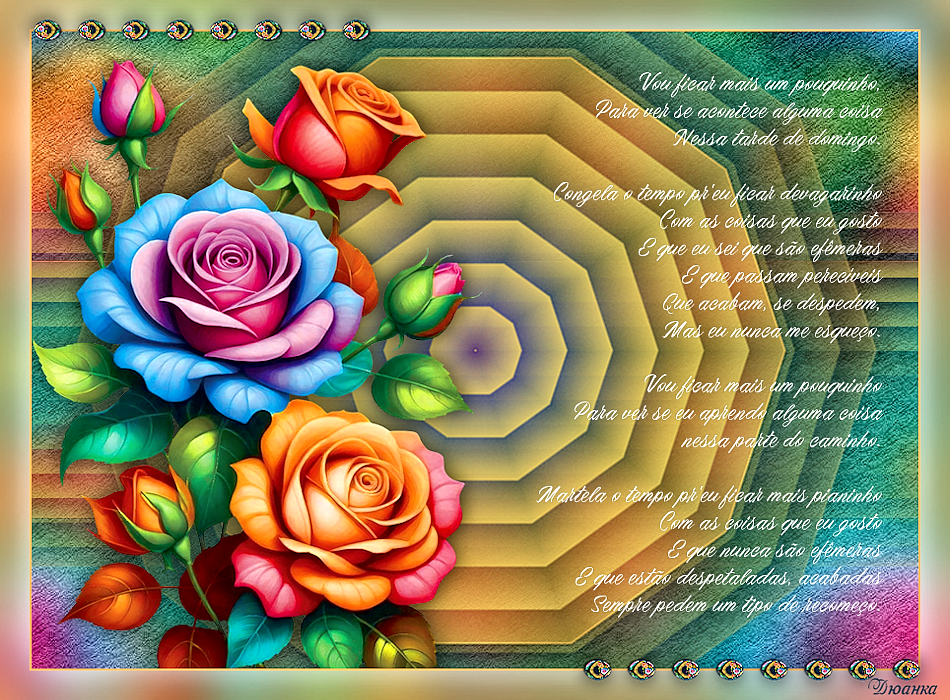Viewport: 950px width, 700px height.
Task: Click the first poem line "Vou ficar mais um pouquinho"
Action: (x=761, y=82)
